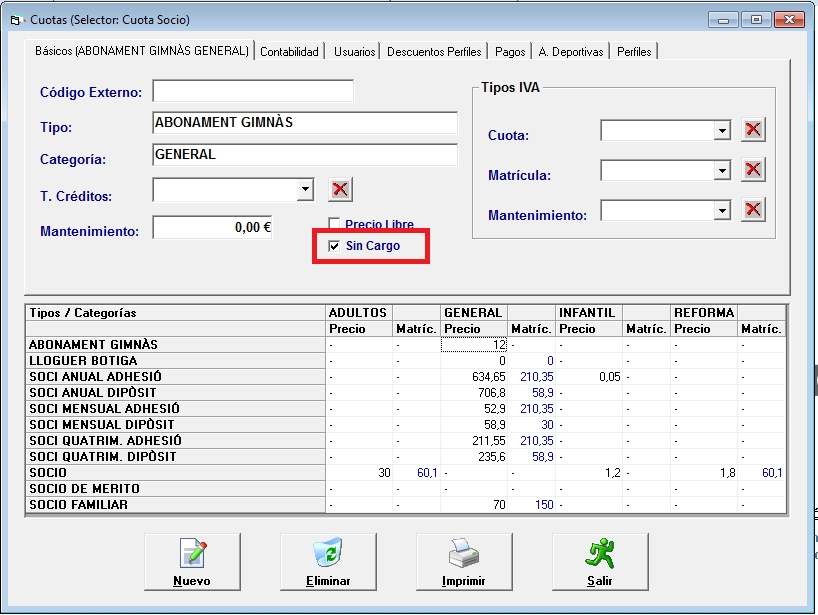818x615 pixels.
Task: Click the Eliminar button
Action: 328,562
